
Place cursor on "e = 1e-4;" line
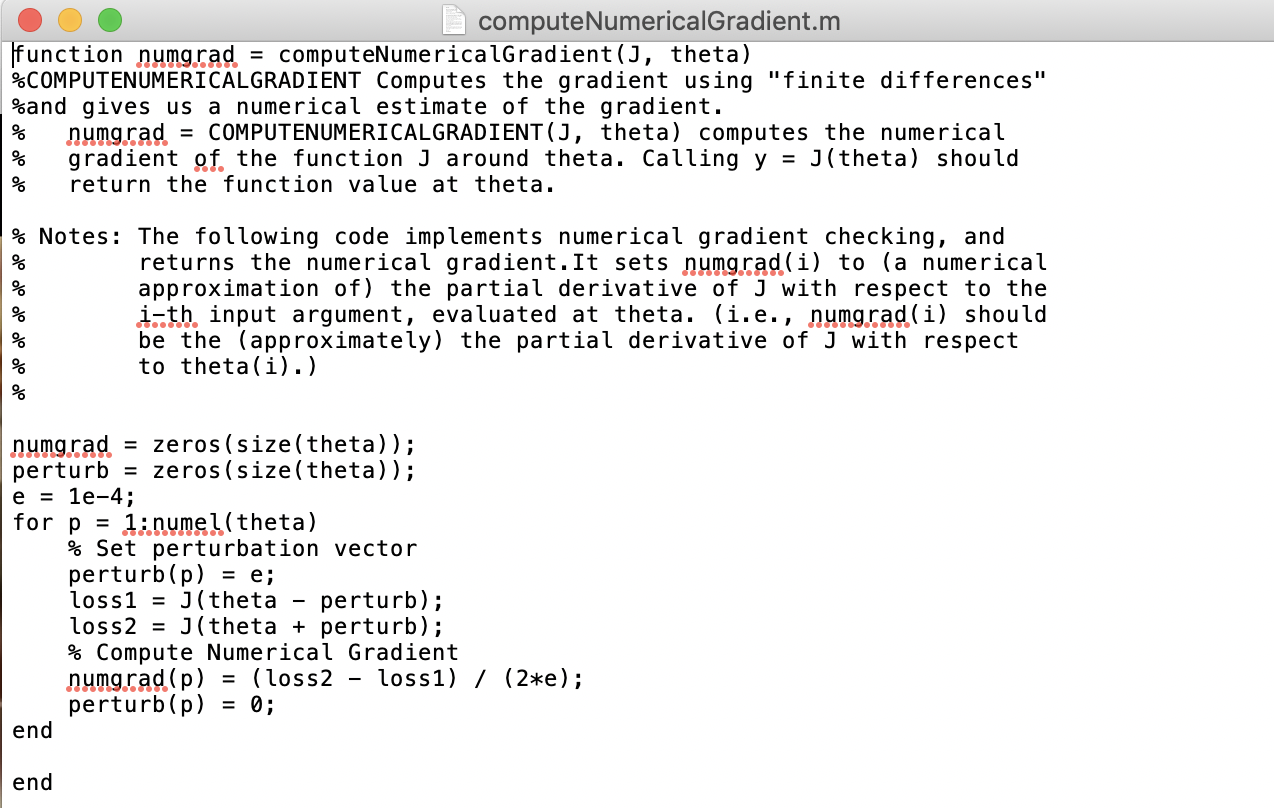point(73,496)
